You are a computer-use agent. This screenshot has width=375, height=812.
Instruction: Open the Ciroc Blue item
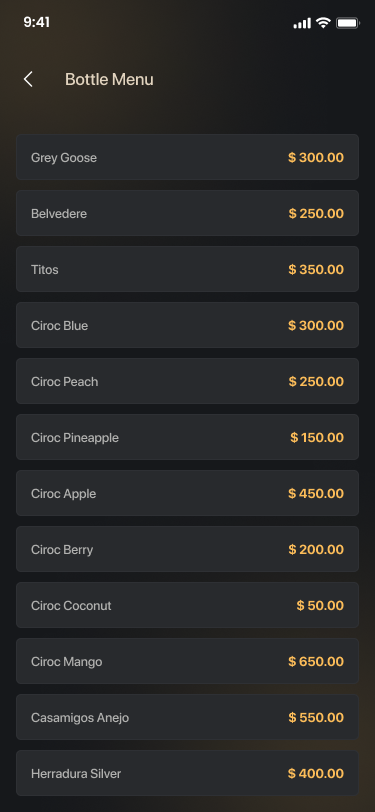click(x=188, y=325)
